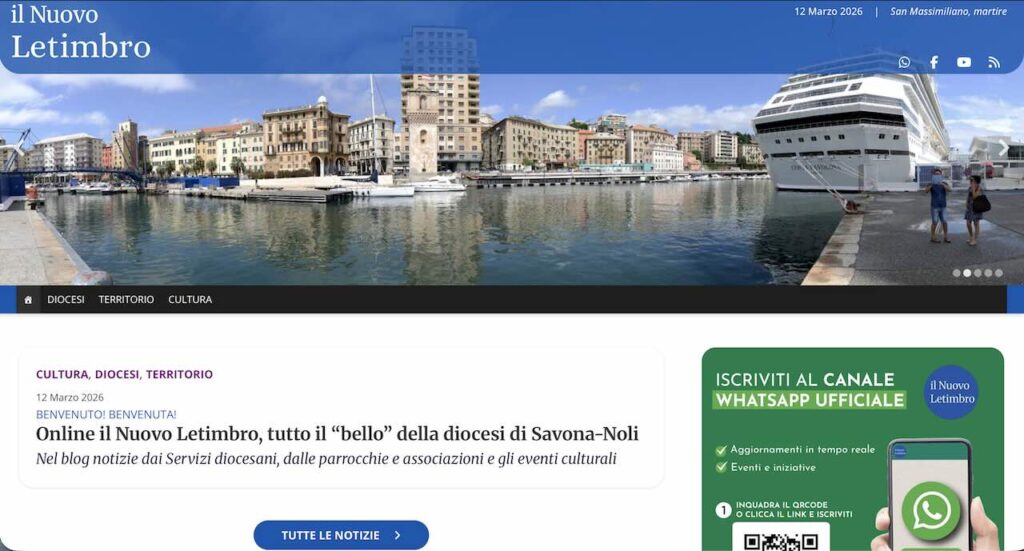Select the first slideshow dot
The image size is (1024, 551).
pos(957,273)
